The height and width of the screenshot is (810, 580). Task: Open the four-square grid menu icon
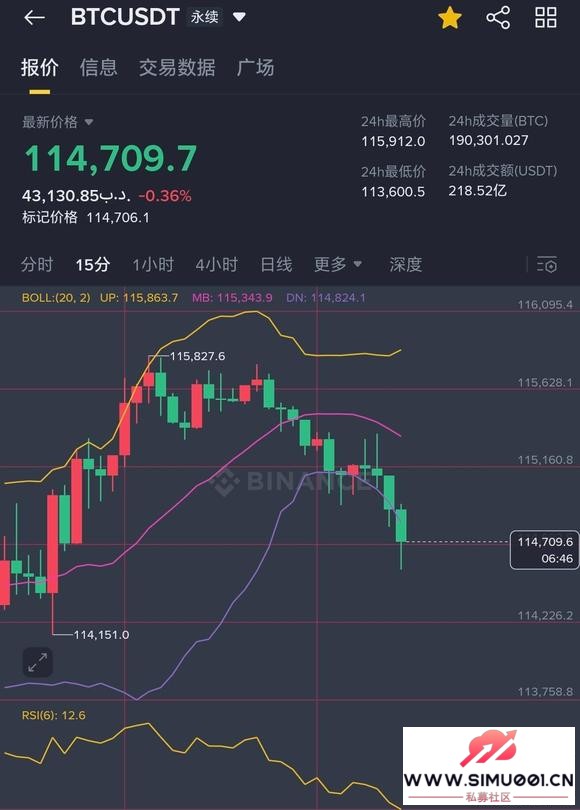pos(546,18)
